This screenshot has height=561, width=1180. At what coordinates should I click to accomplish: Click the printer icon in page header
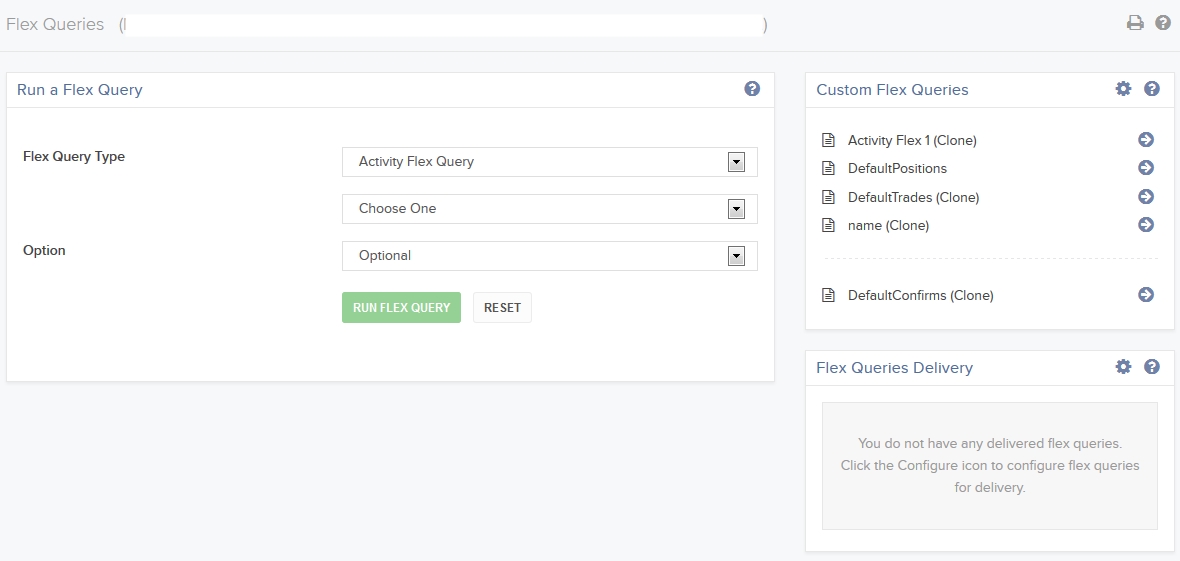pos(1135,23)
